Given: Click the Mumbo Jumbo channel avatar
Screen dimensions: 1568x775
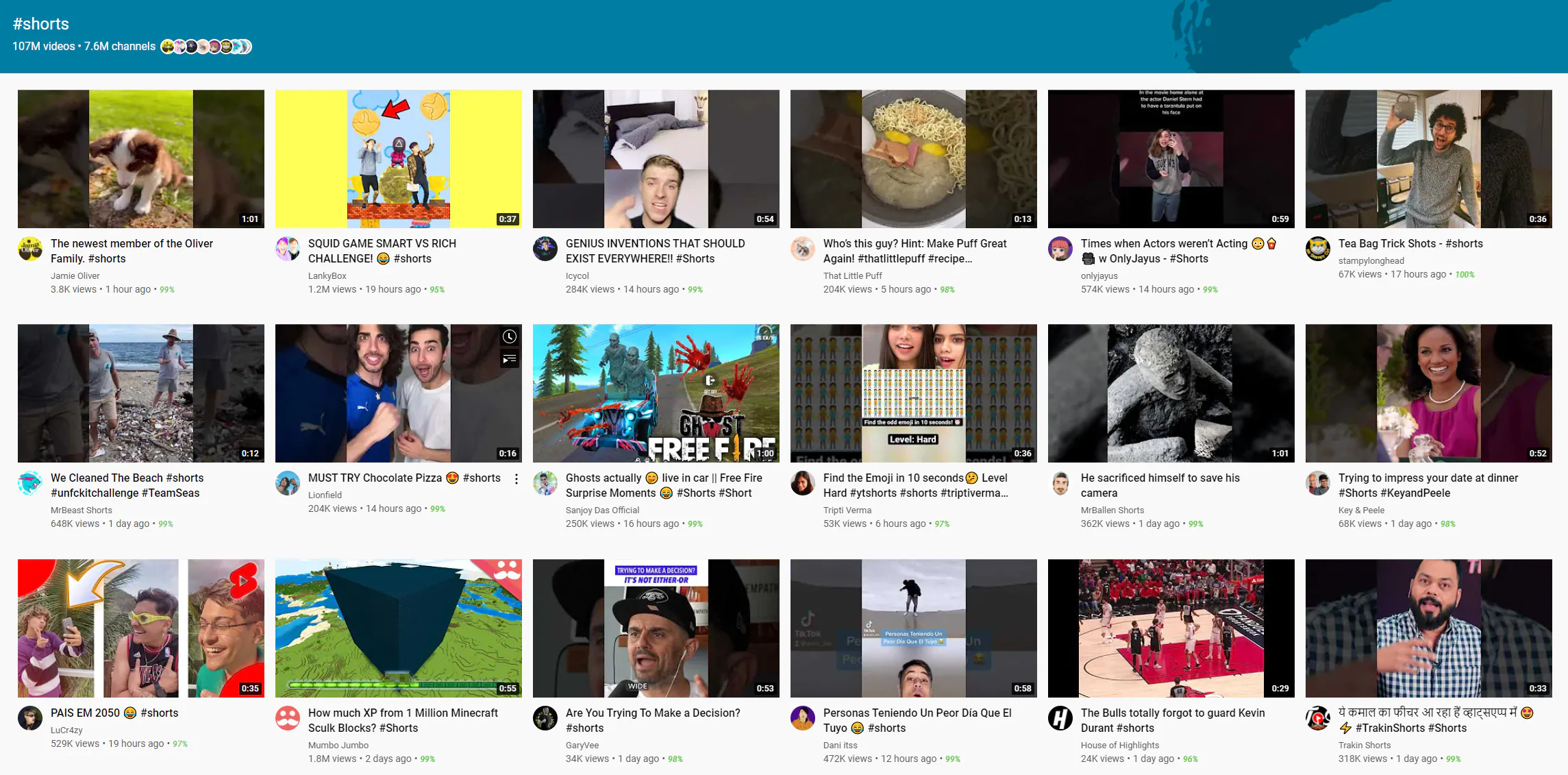Looking at the screenshot, I should [x=288, y=718].
